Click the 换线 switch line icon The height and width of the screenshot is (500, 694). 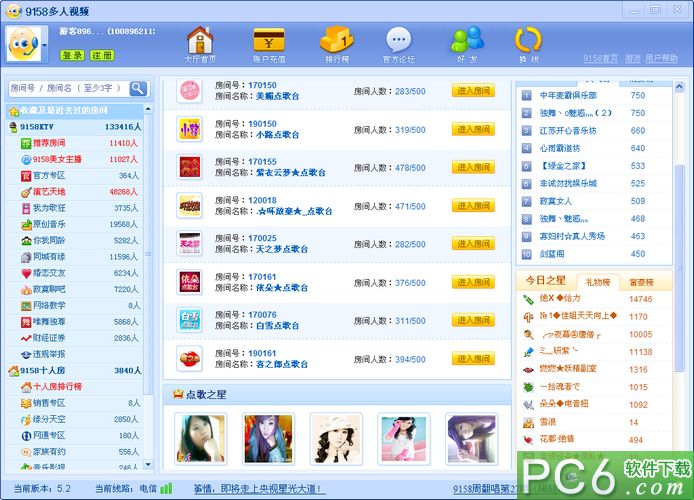[528, 44]
